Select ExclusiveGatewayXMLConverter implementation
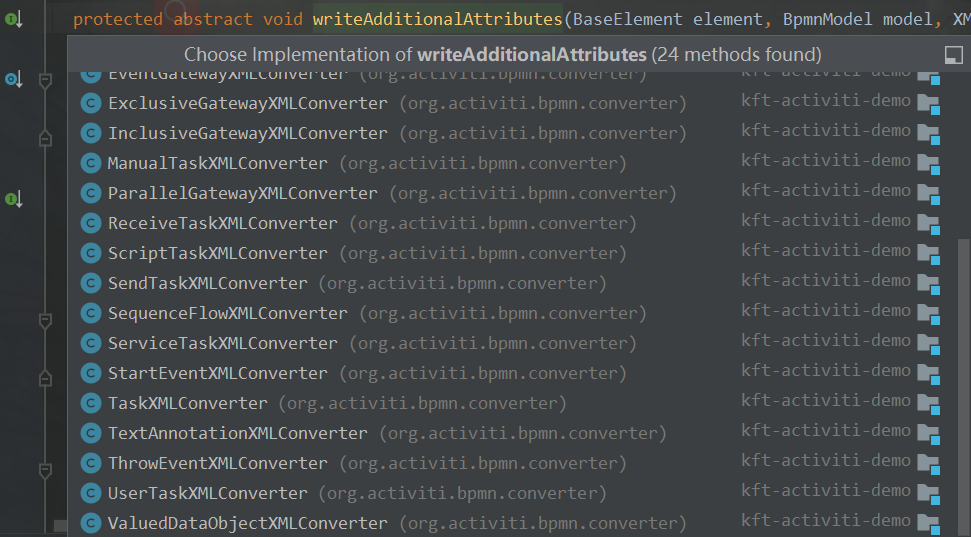 click(x=514, y=103)
